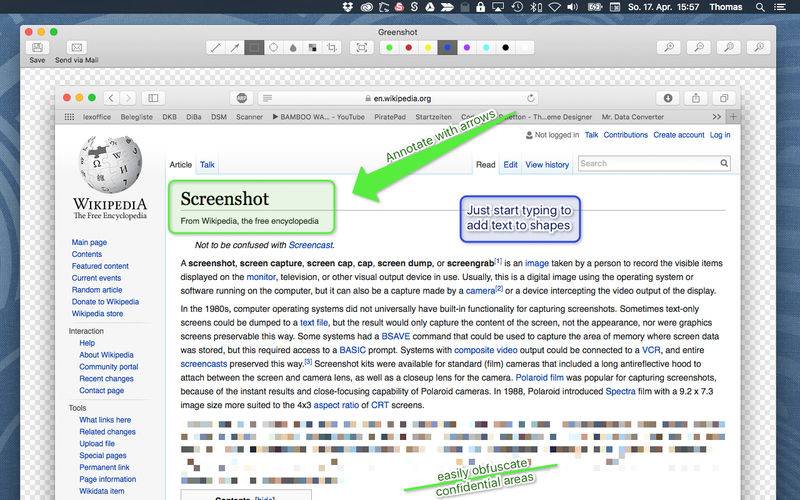This screenshot has height=500, width=800.
Task: Switch to the Article tab
Action: tap(181, 164)
